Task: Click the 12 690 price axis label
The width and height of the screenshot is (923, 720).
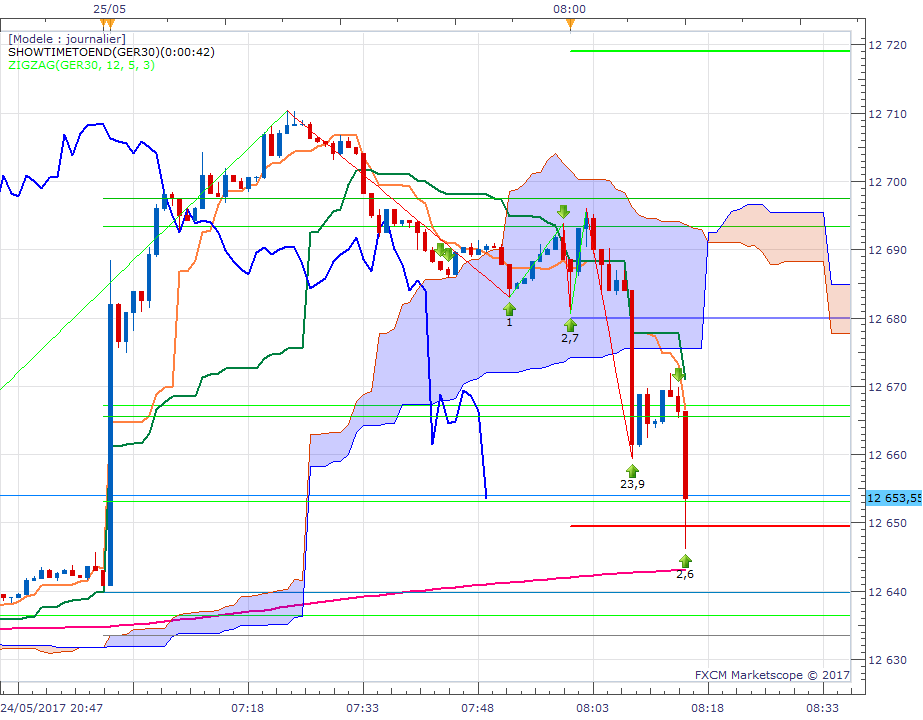Action: [888, 250]
